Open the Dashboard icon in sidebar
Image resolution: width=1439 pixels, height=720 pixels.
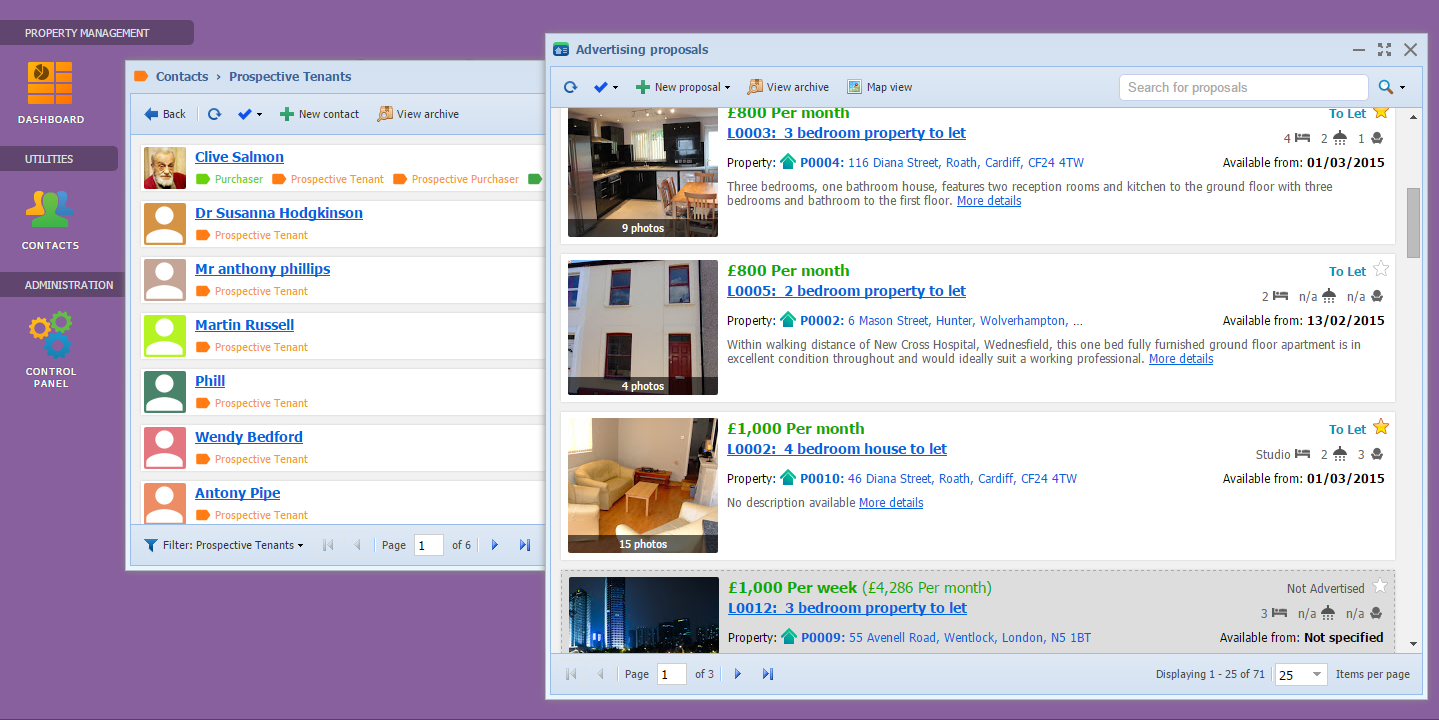coord(50,84)
